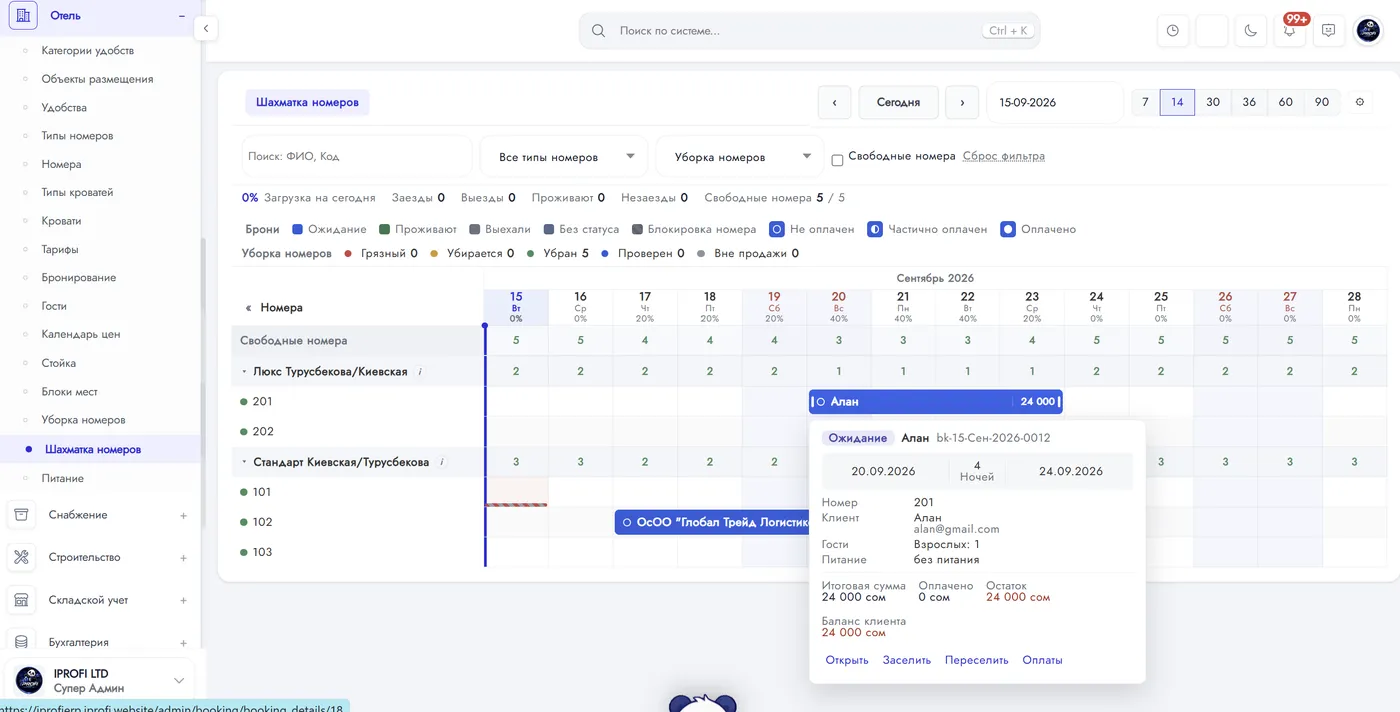Image resolution: width=1400 pixels, height=712 pixels.
Task: Select the Алан booking bar in room 201
Action: click(x=935, y=402)
